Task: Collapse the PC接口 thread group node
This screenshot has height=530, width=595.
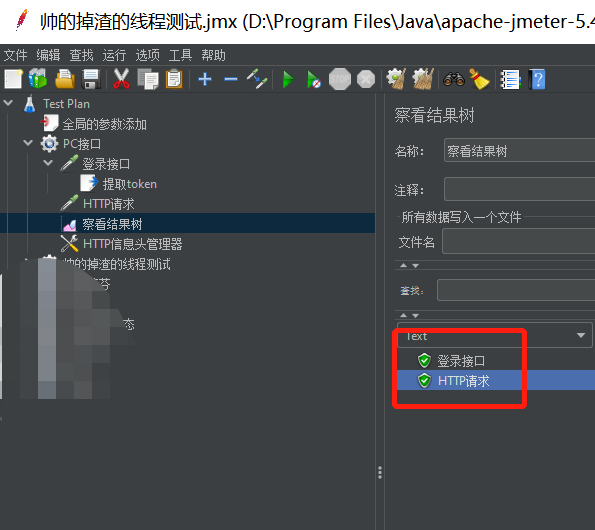Action: click(x=28, y=143)
